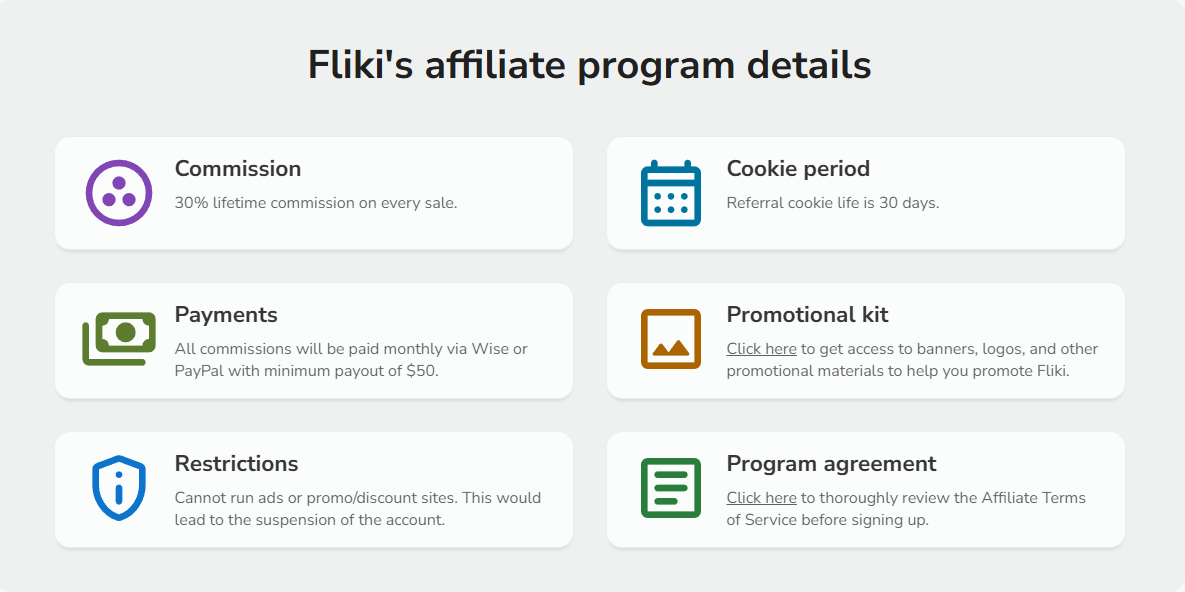Click the '30% lifetime commission' description text
Viewport: 1185px width, 592px height.
[x=316, y=203]
